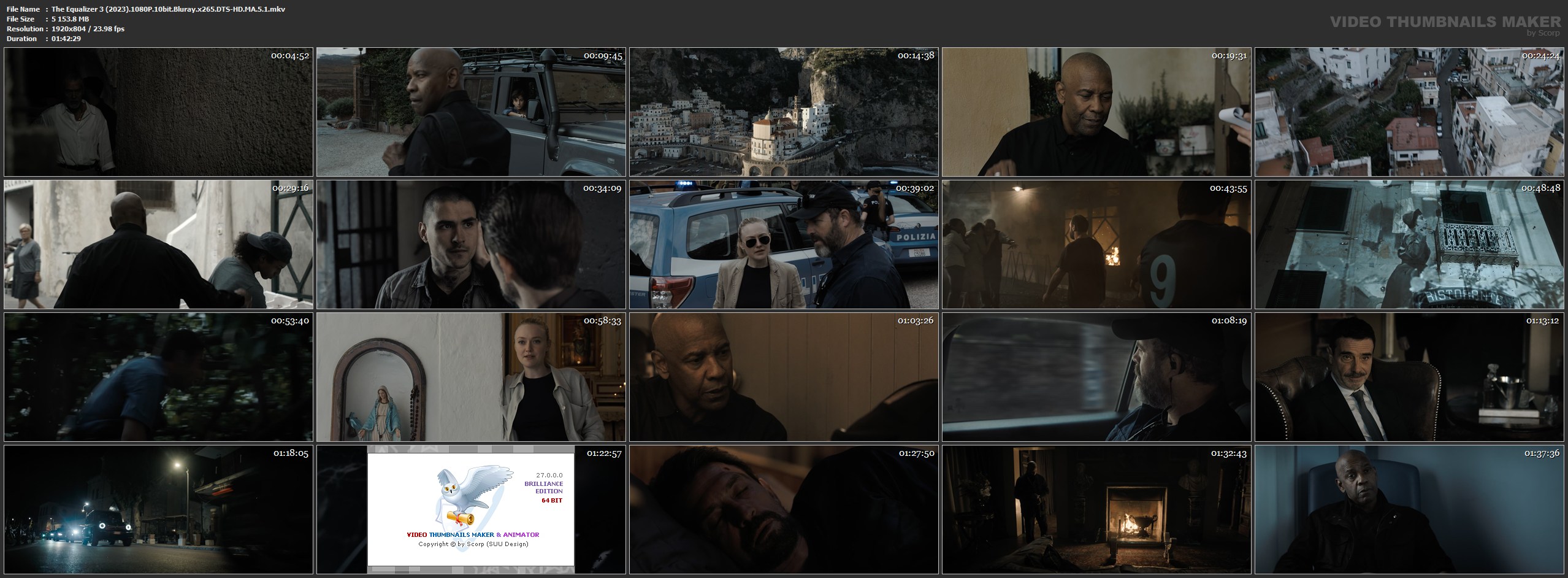Select the man in suit thumbnail at 01:13:12
Screen dimensions: 1568x578
pyautogui.click(x=1410, y=377)
